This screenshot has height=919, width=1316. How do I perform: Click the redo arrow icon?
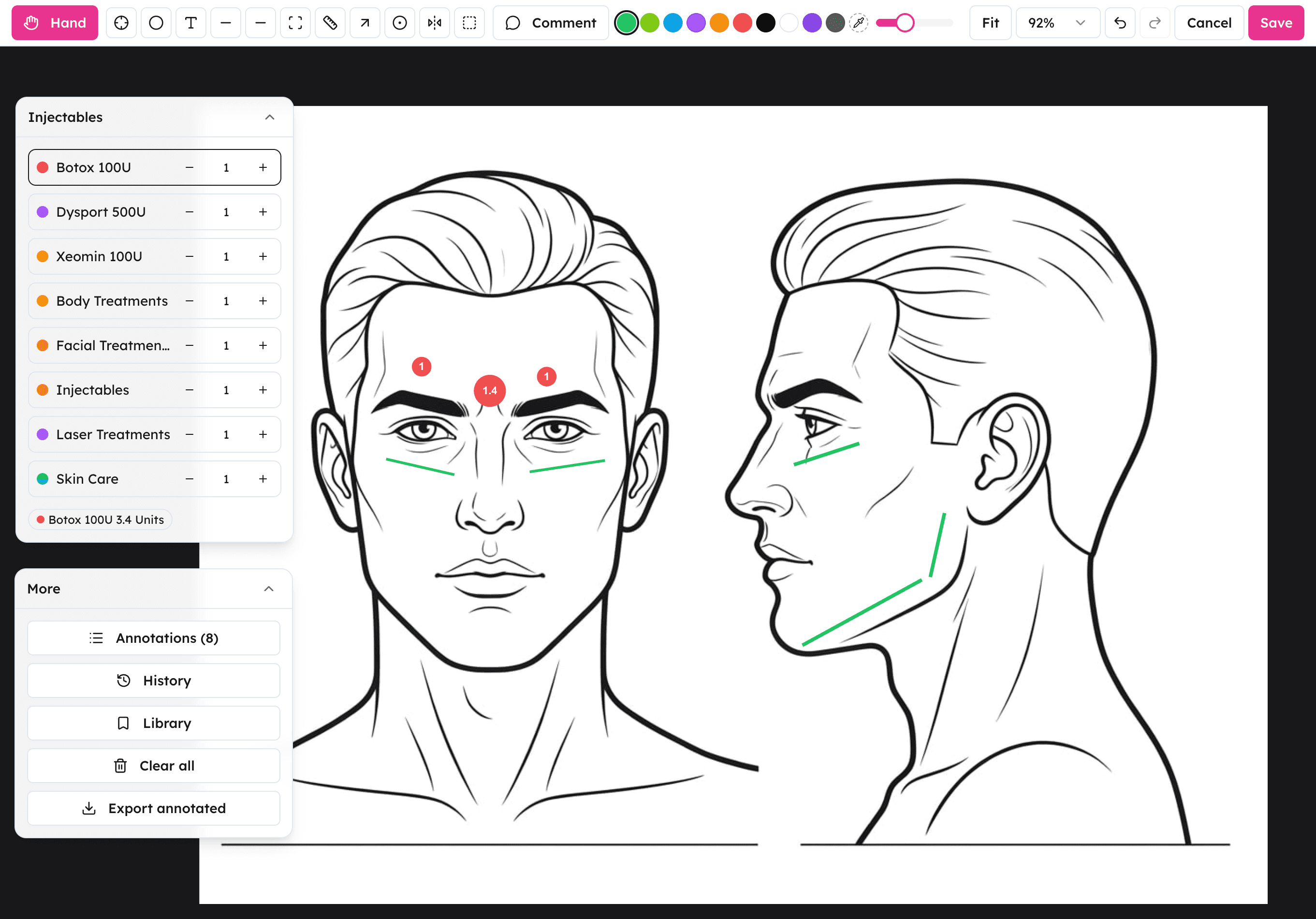coord(1155,23)
